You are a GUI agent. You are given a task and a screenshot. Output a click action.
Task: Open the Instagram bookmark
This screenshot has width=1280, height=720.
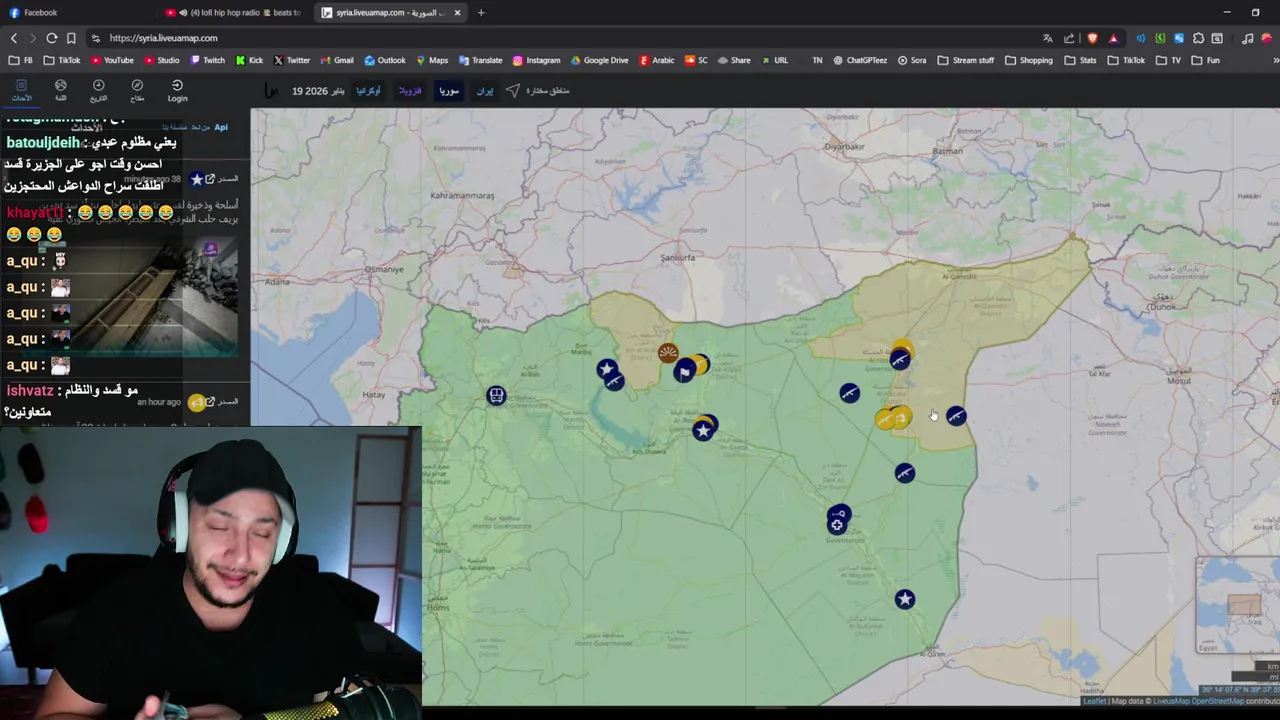tap(536, 60)
